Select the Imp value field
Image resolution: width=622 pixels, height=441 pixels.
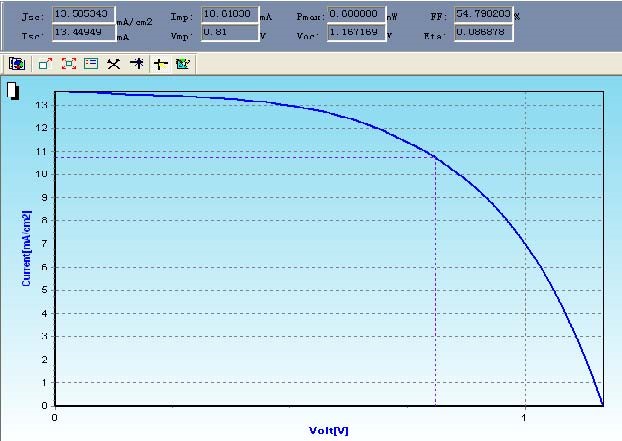(x=229, y=15)
